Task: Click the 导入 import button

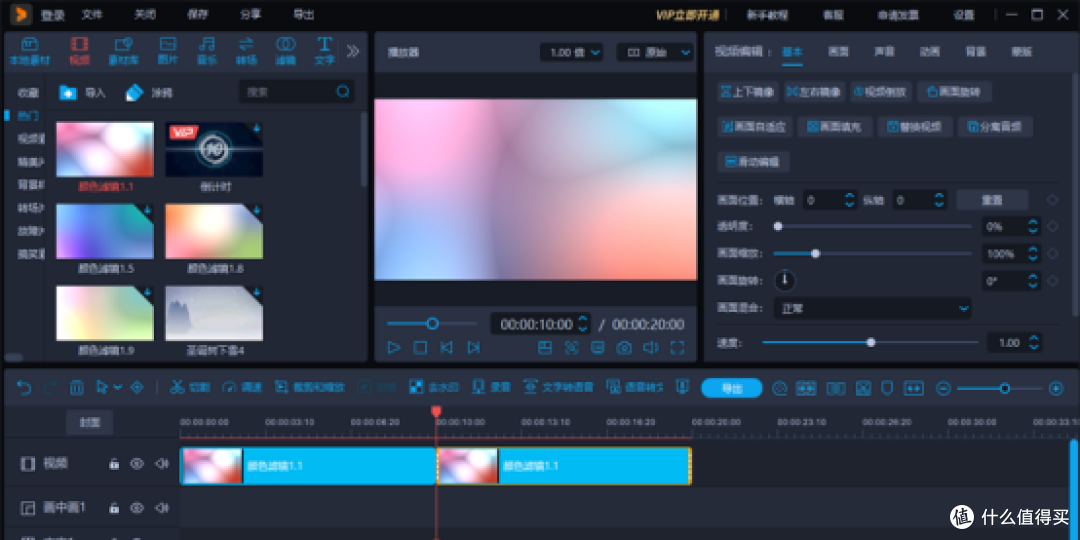Action: (83, 92)
